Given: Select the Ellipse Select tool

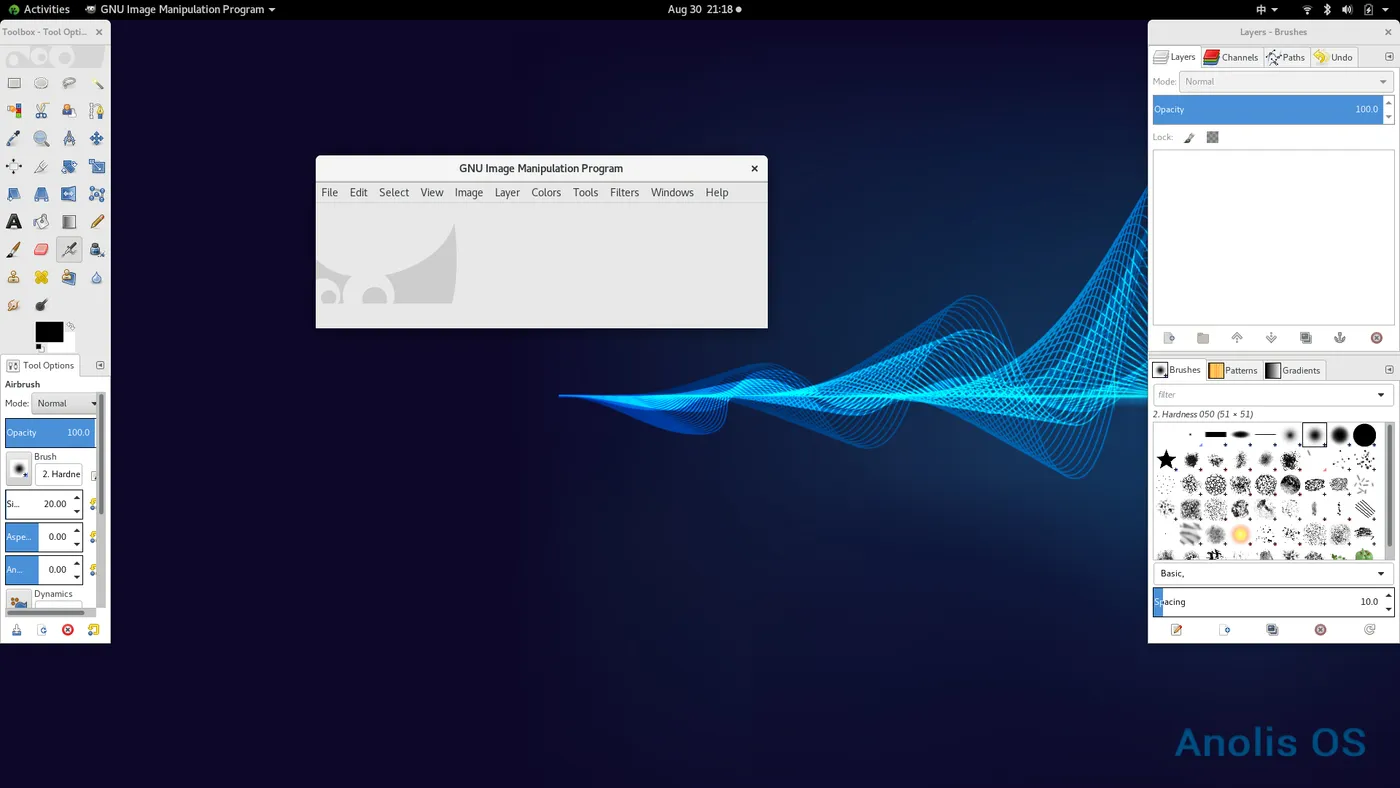Looking at the screenshot, I should pyautogui.click(x=41, y=84).
